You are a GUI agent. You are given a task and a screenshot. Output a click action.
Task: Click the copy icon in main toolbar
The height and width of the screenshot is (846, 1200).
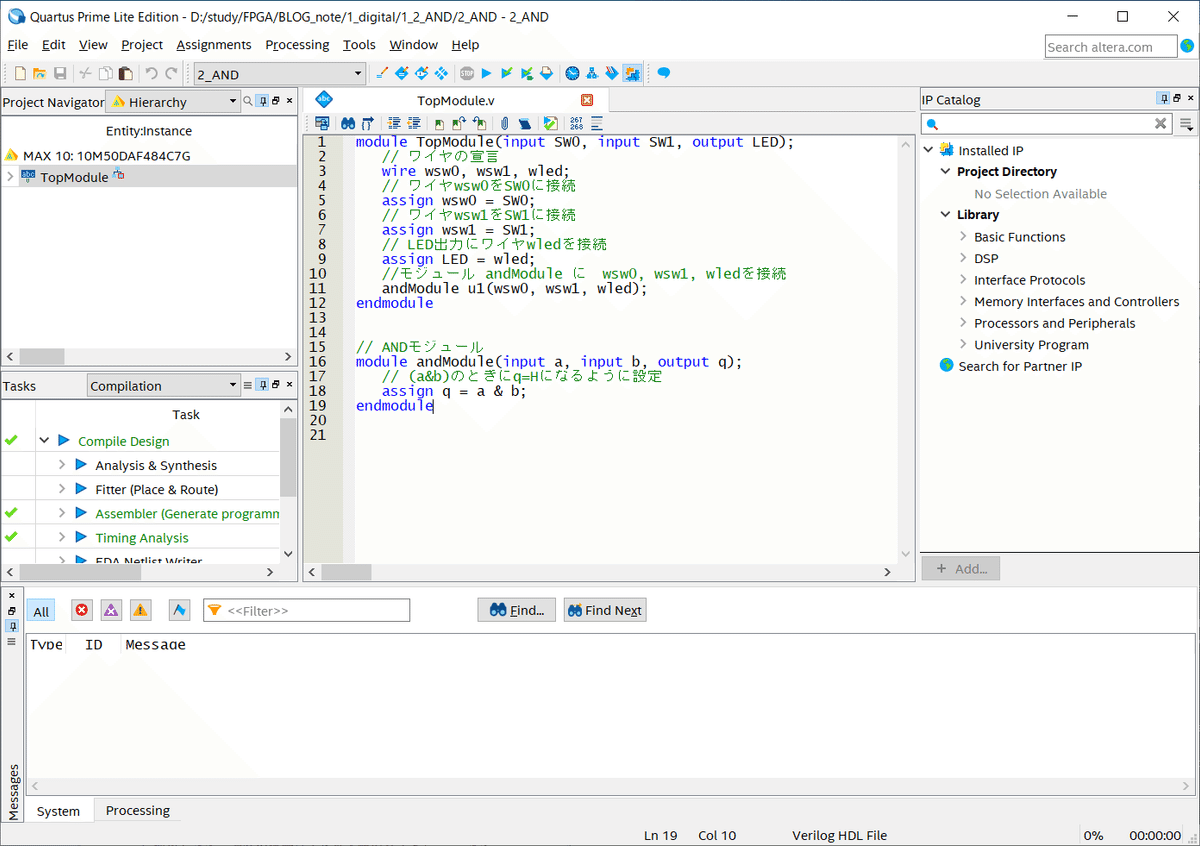105,73
